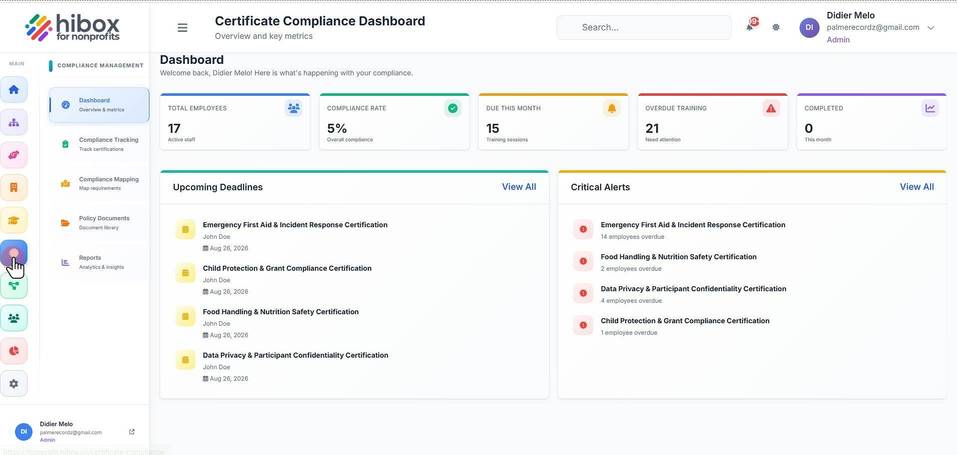
Task: Open the red pie chart sidebar icon
Action: click(14, 351)
